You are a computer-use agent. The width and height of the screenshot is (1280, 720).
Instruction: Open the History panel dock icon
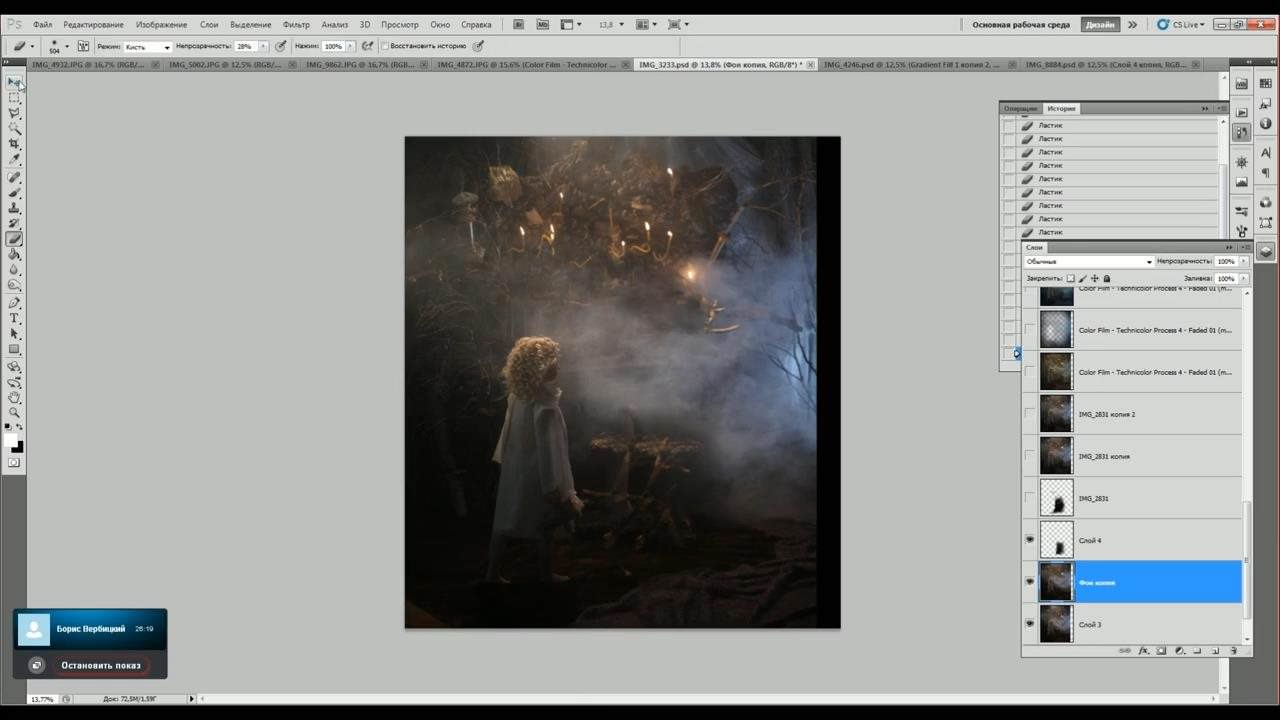[x=1241, y=132]
